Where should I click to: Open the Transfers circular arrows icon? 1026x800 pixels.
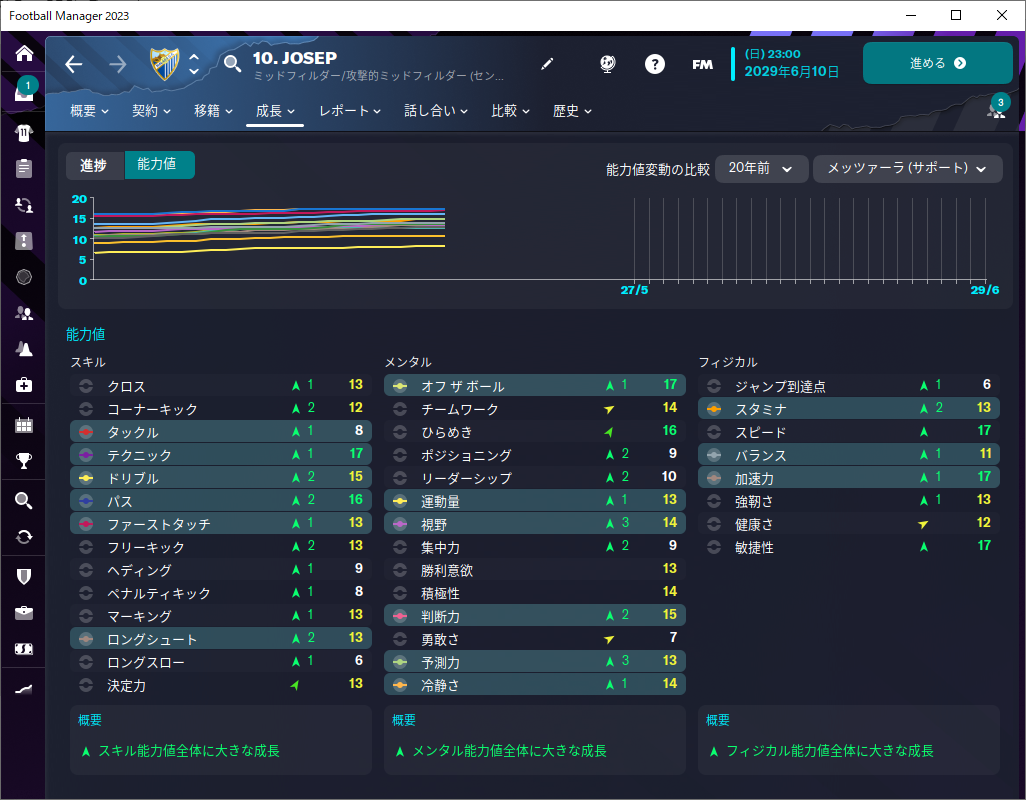point(24,537)
